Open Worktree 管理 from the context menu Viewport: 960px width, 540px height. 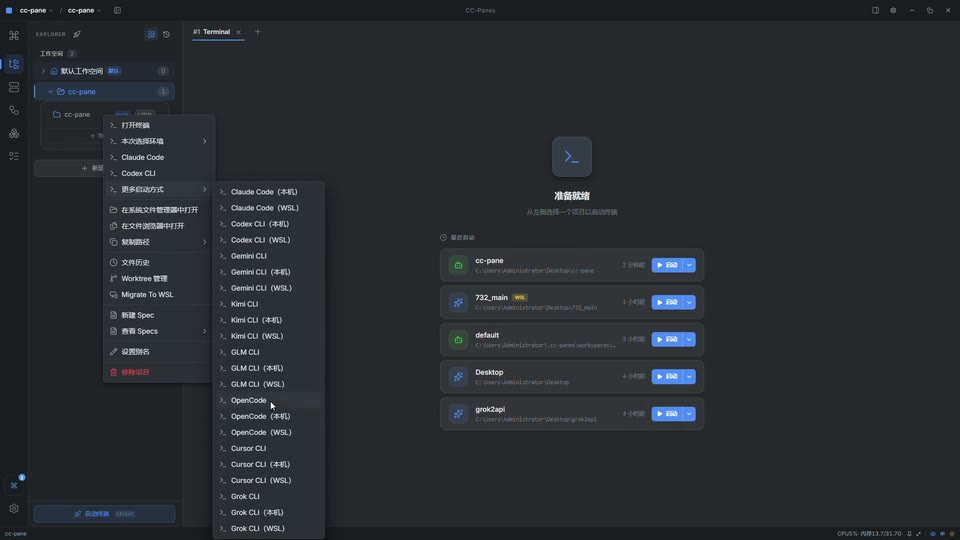[x=159, y=279]
